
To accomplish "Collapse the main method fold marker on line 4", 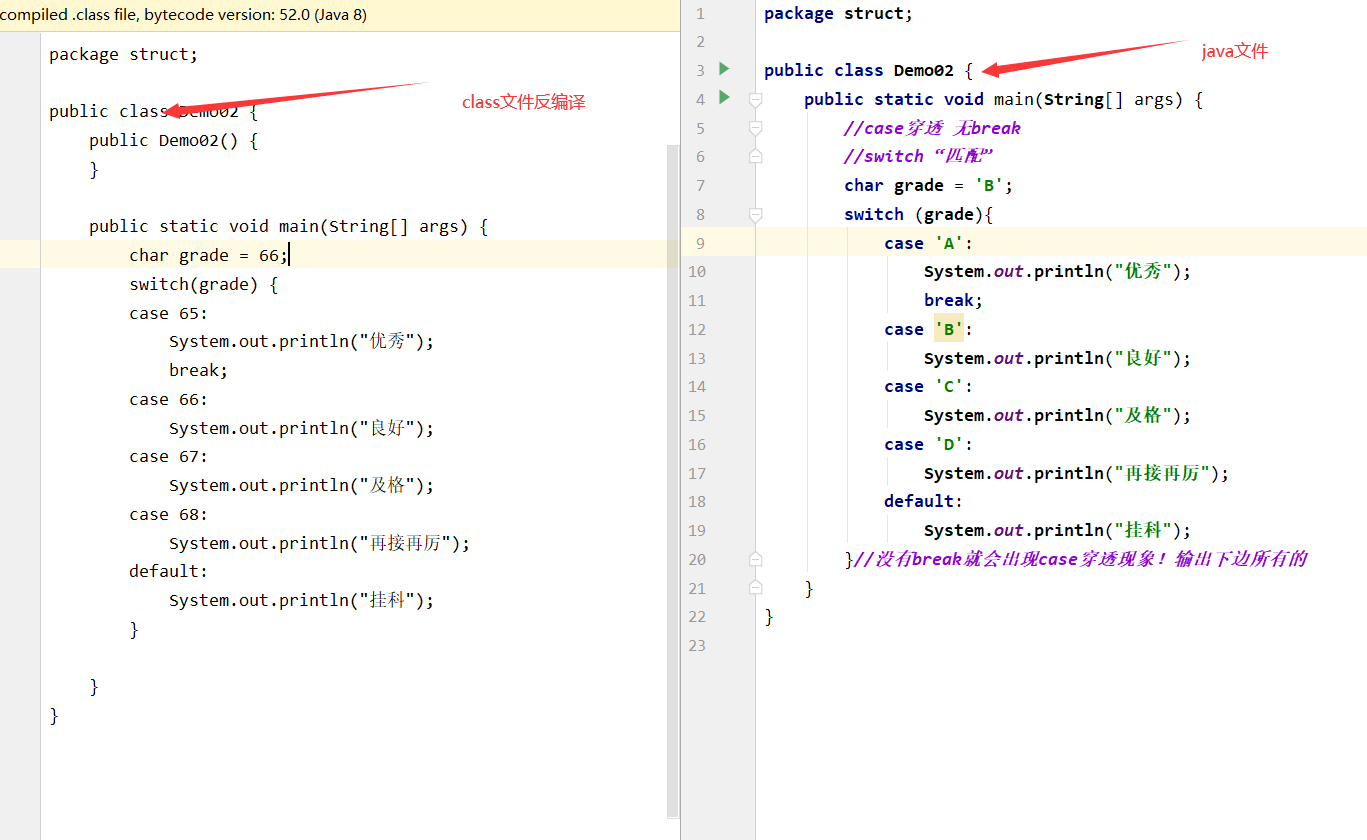I will 756,99.
